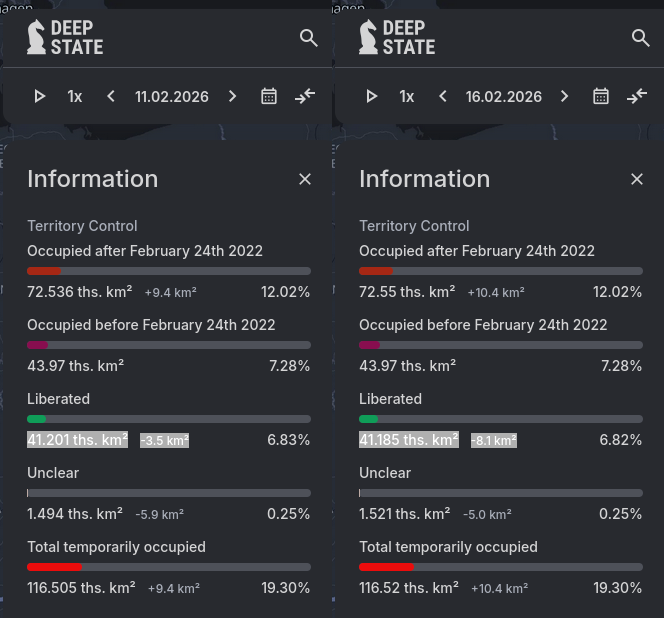The image size is (664, 618).
Task: Click the total 116.52 ths. km²
Action: point(409,588)
